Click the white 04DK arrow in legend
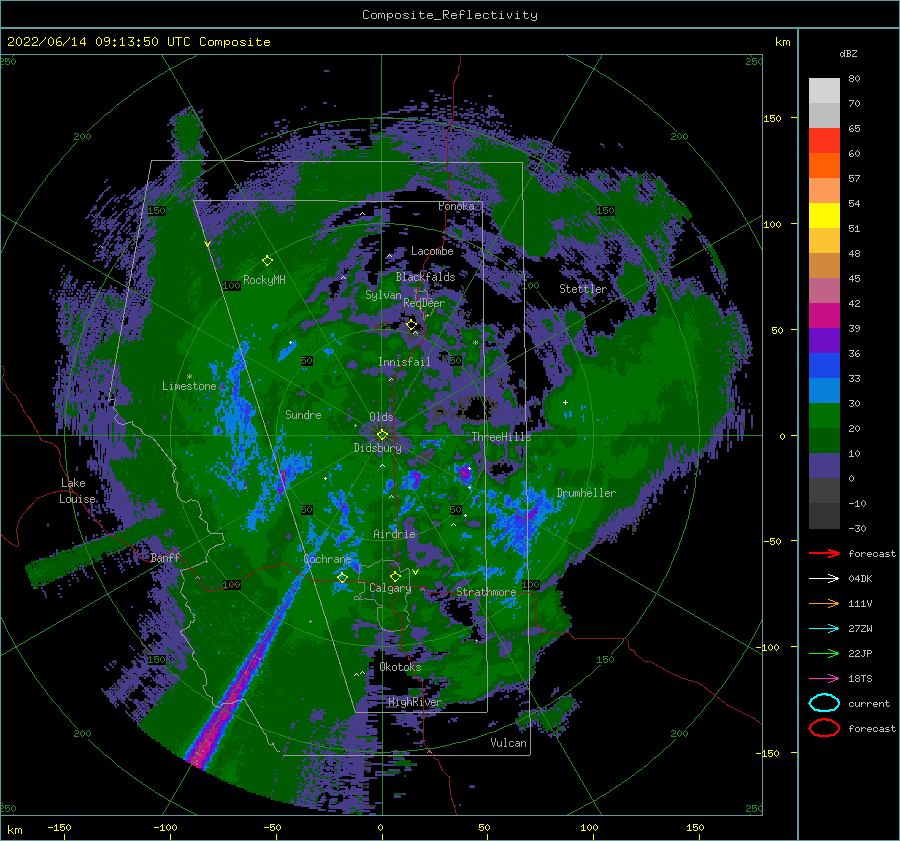900x841 pixels. tap(824, 579)
